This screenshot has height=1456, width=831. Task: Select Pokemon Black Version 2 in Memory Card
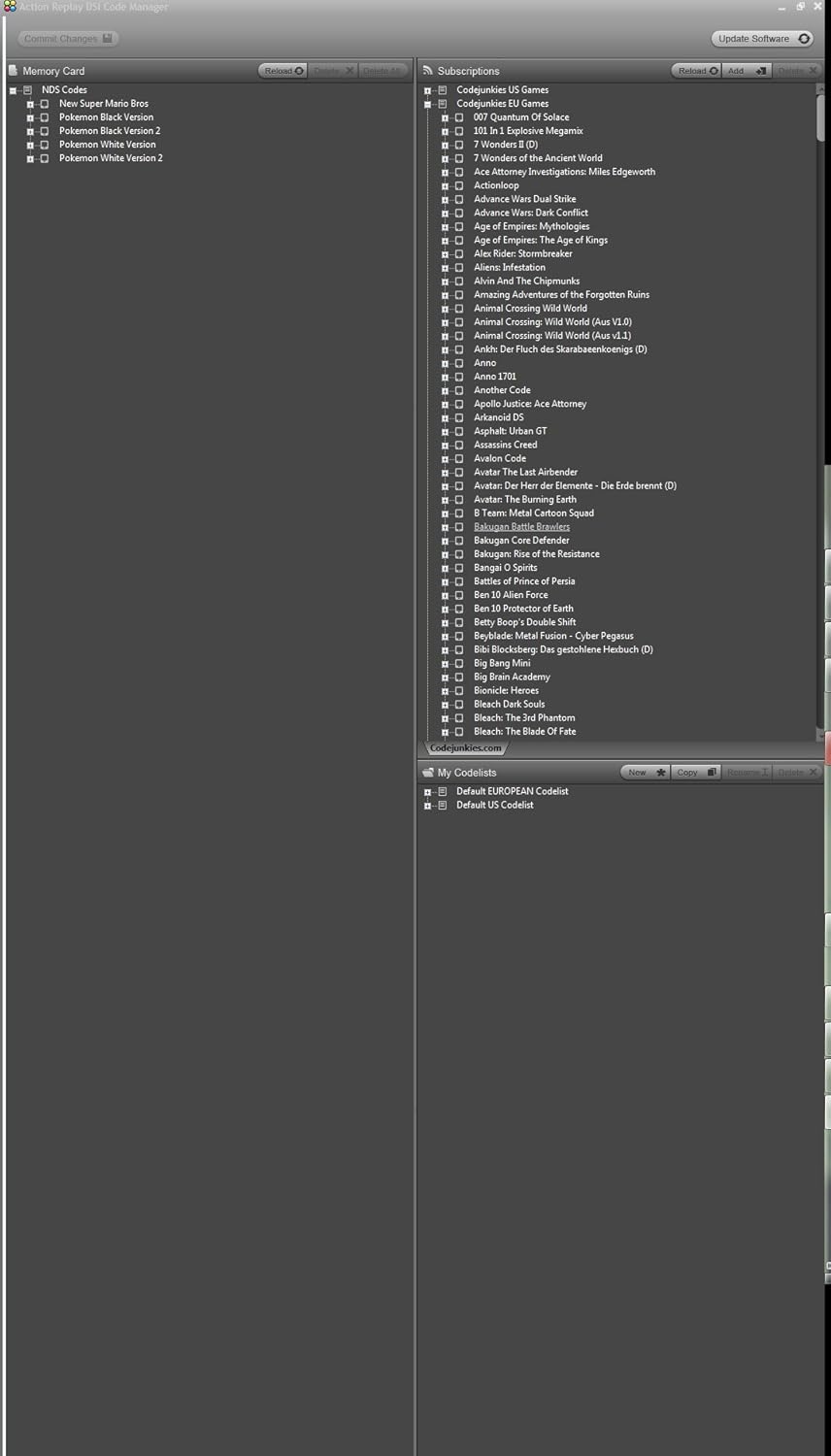(x=110, y=131)
